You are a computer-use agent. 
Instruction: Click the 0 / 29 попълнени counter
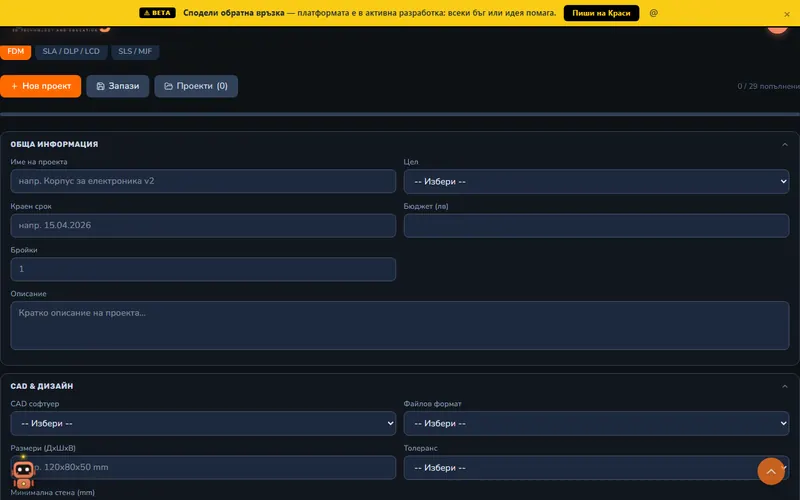point(768,86)
